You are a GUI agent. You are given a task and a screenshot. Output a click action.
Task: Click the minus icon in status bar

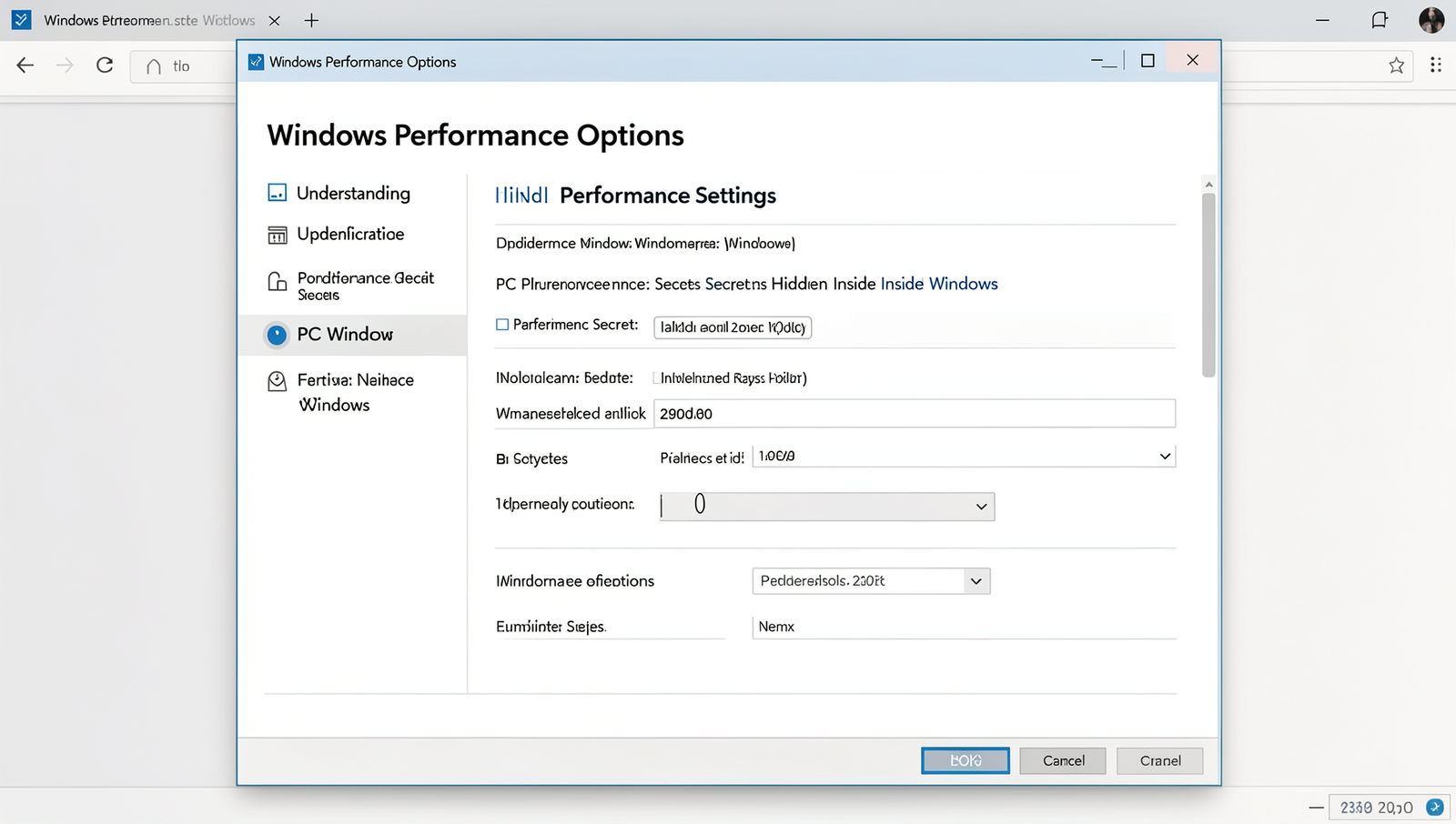(1316, 808)
